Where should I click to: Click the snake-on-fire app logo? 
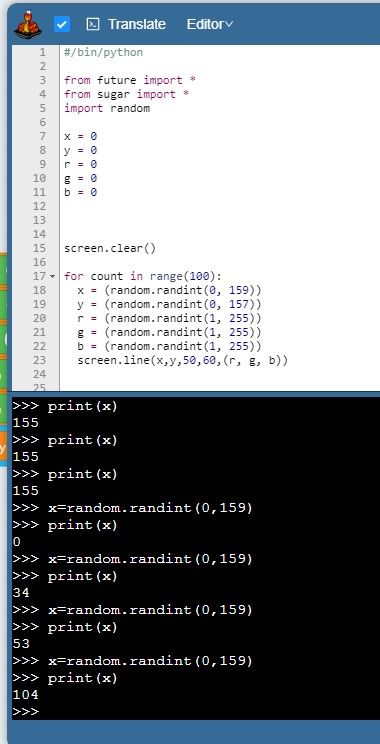tap(28, 25)
